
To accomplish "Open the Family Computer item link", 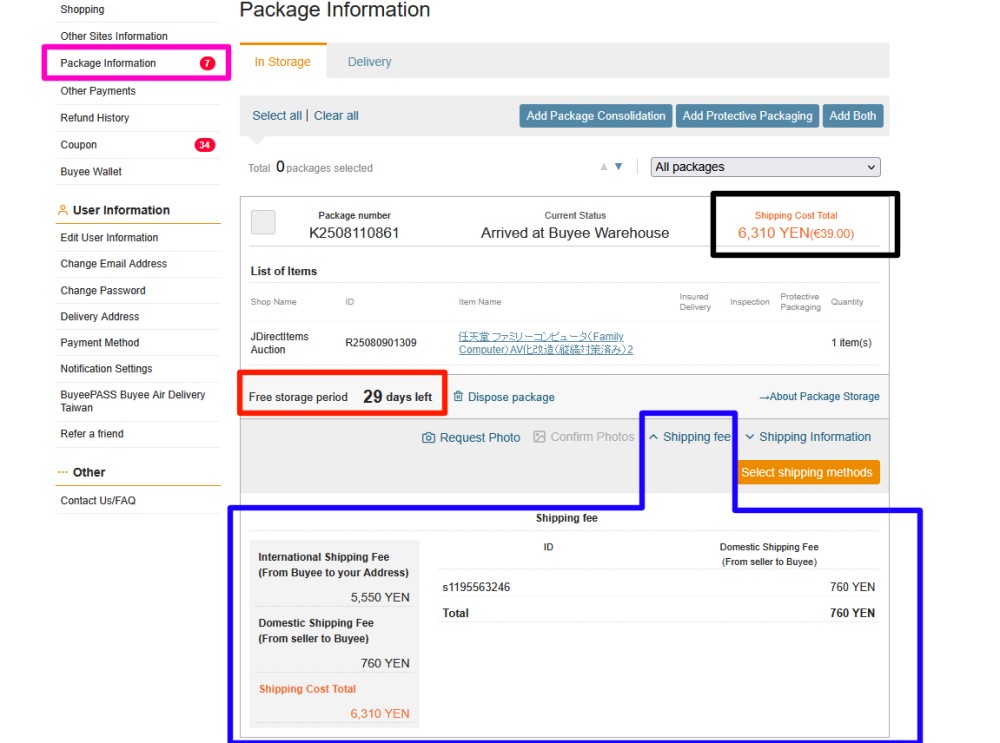I will point(545,343).
